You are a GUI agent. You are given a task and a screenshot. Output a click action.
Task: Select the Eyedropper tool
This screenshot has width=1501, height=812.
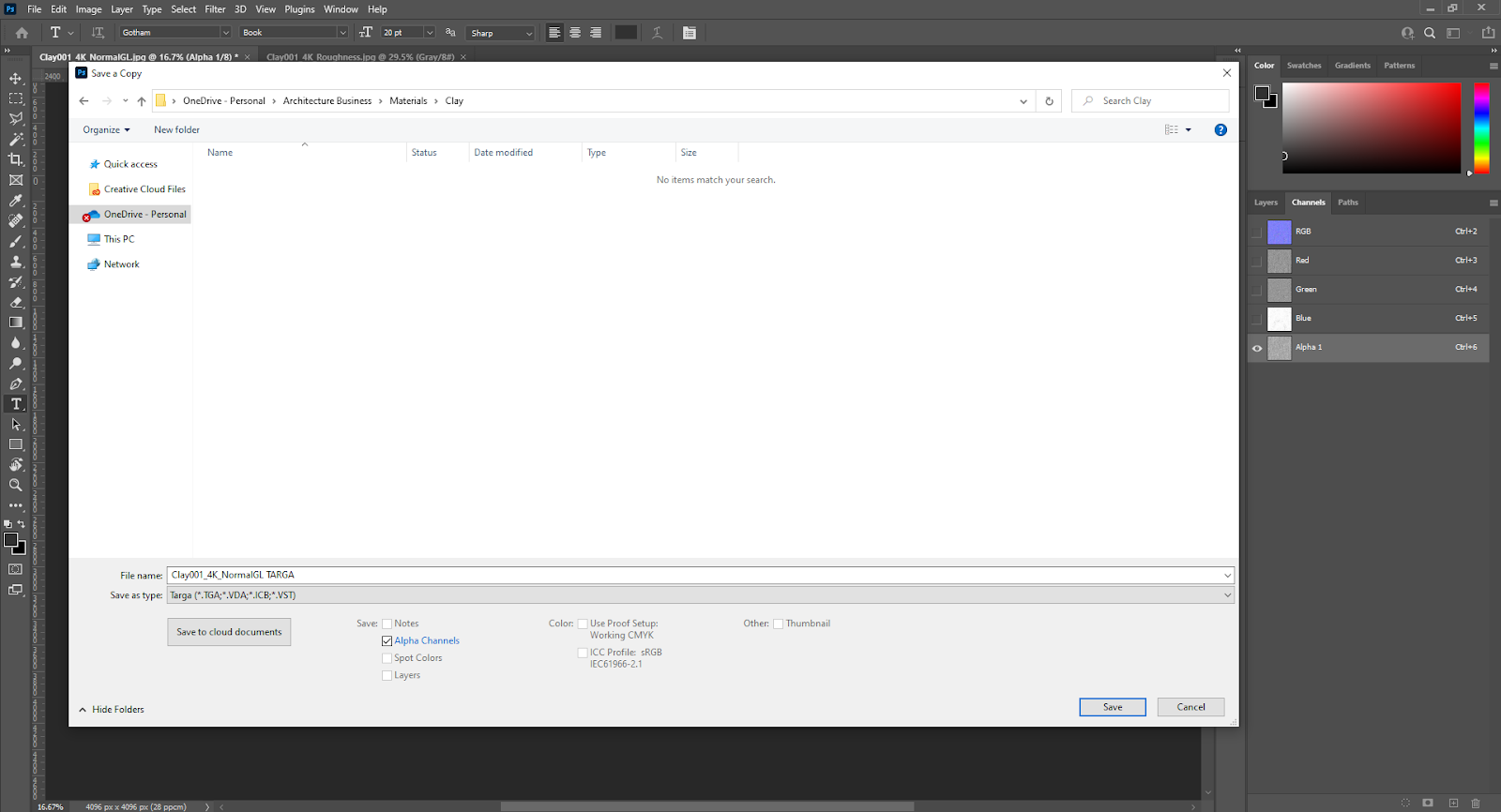tap(16, 201)
